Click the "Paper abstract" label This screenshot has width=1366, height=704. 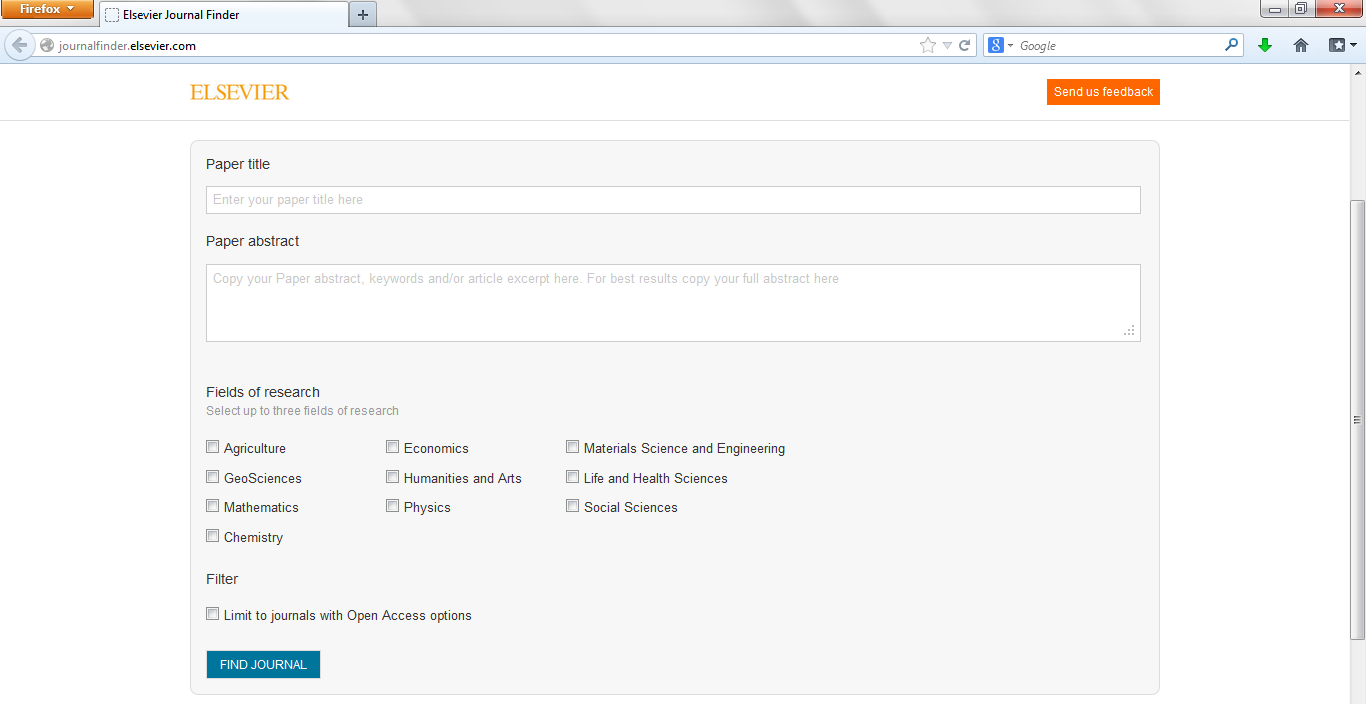point(253,241)
